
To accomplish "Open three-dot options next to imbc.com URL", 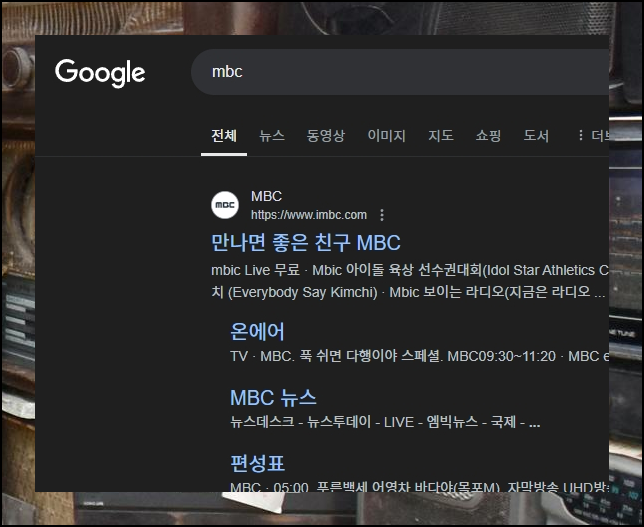I will (x=382, y=215).
